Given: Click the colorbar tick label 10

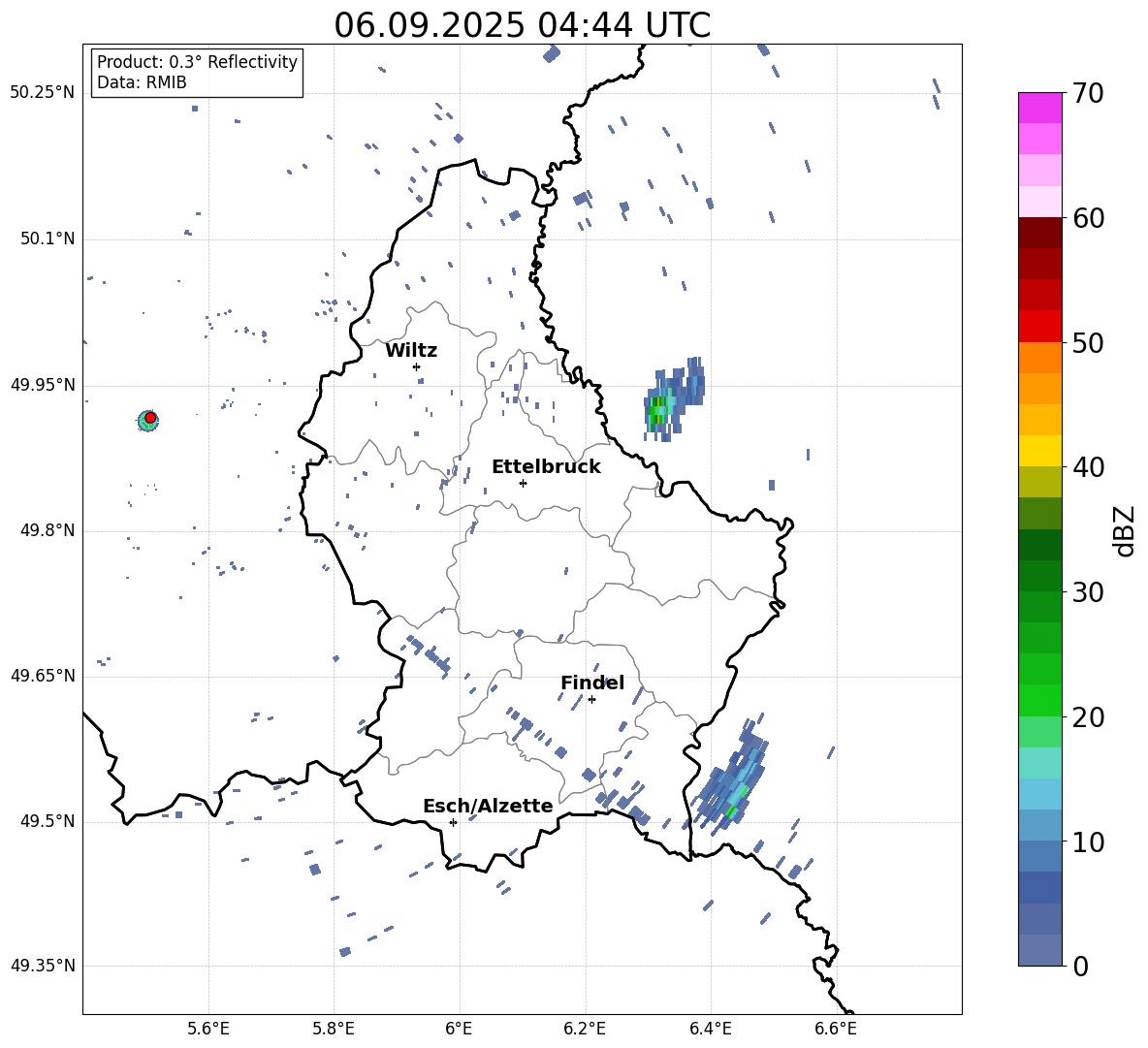Looking at the screenshot, I should tap(1088, 842).
